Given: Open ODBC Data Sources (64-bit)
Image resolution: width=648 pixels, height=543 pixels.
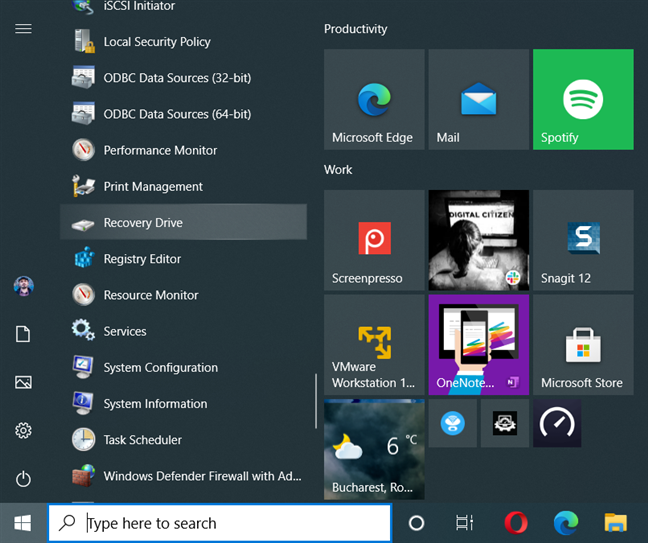Looking at the screenshot, I should click(x=183, y=114).
